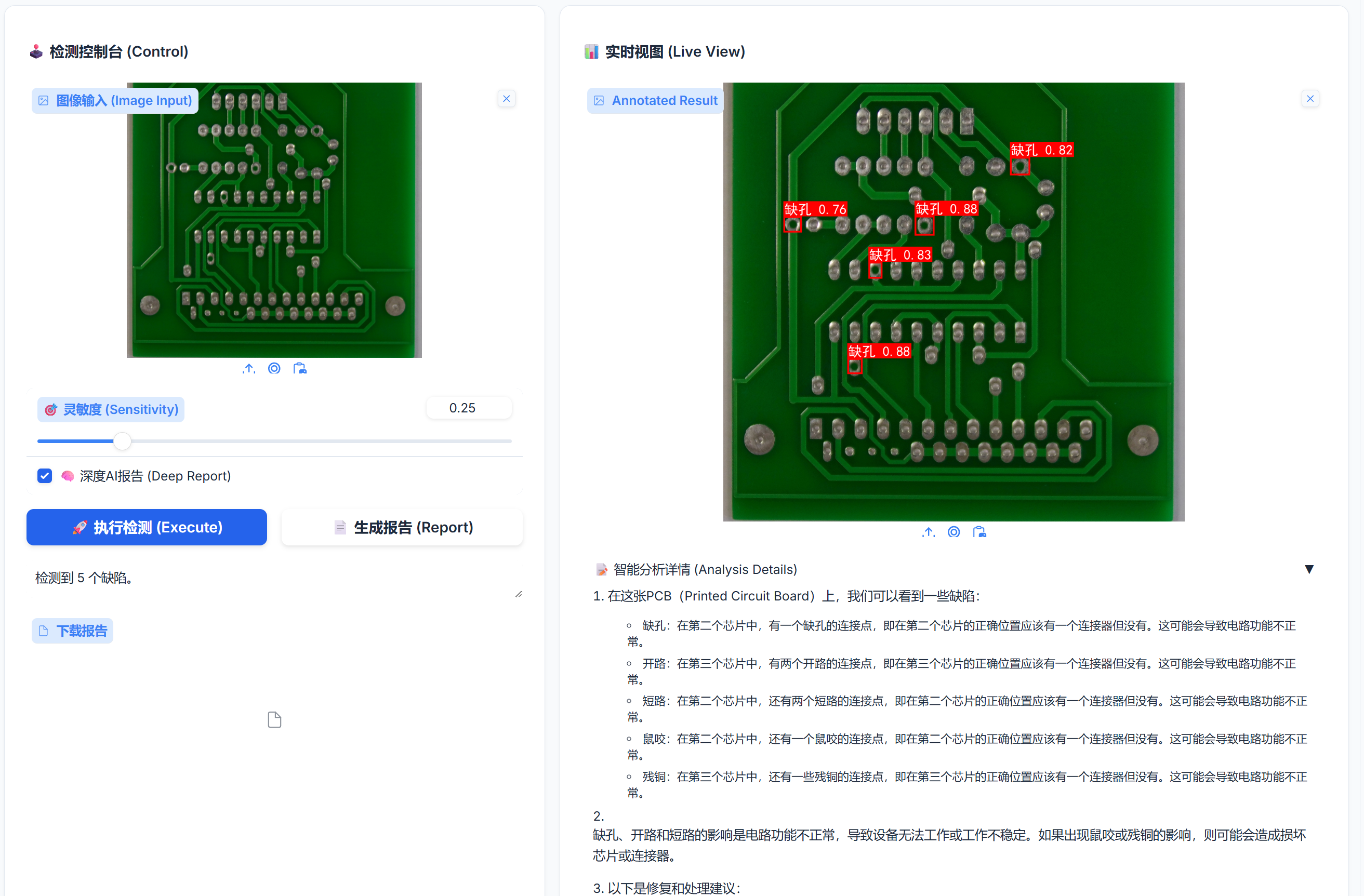Click clipboard paste icon under input image

tap(300, 368)
